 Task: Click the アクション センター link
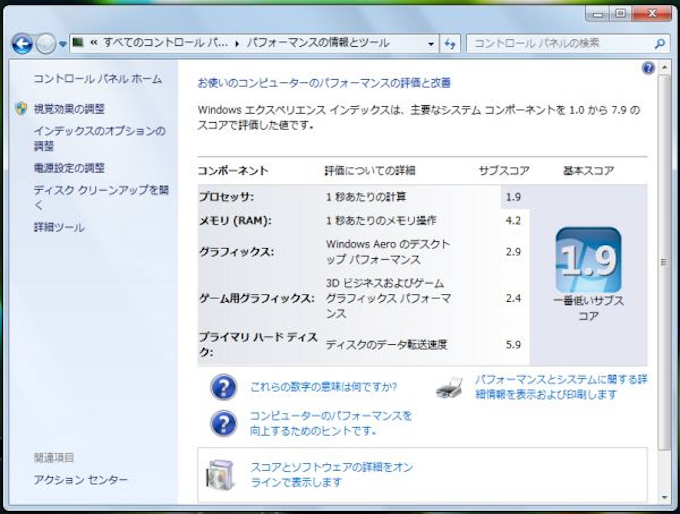click(80, 480)
